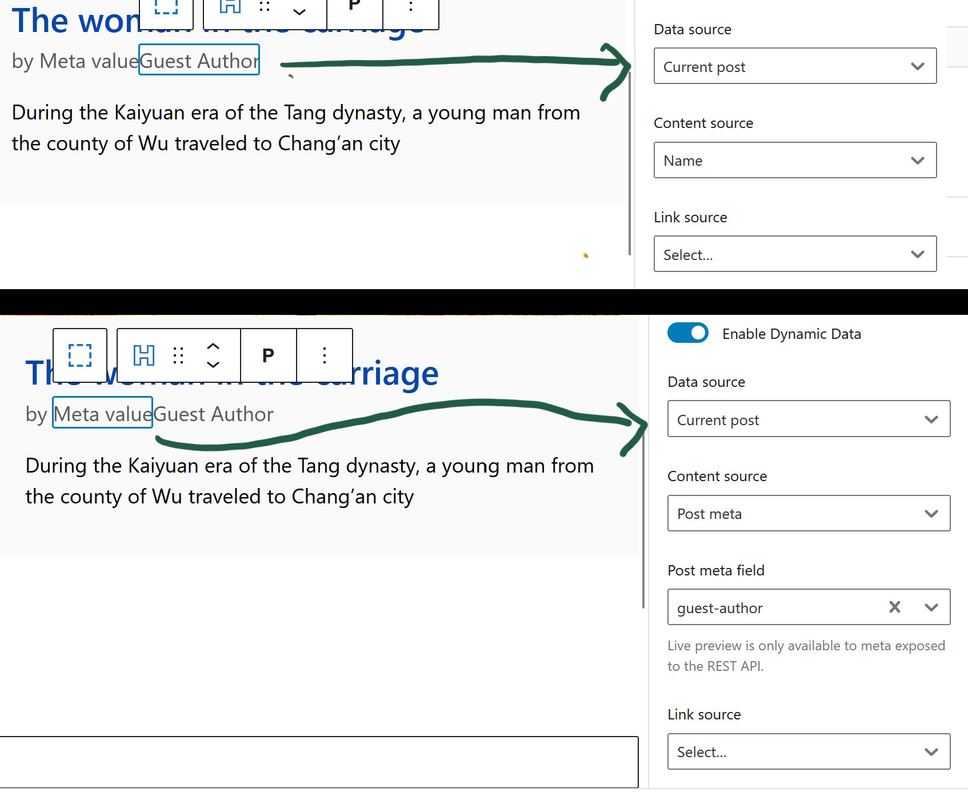Click the unhighlighted Guest Author text after Meta value
The height and width of the screenshot is (800, 968).
[213, 414]
